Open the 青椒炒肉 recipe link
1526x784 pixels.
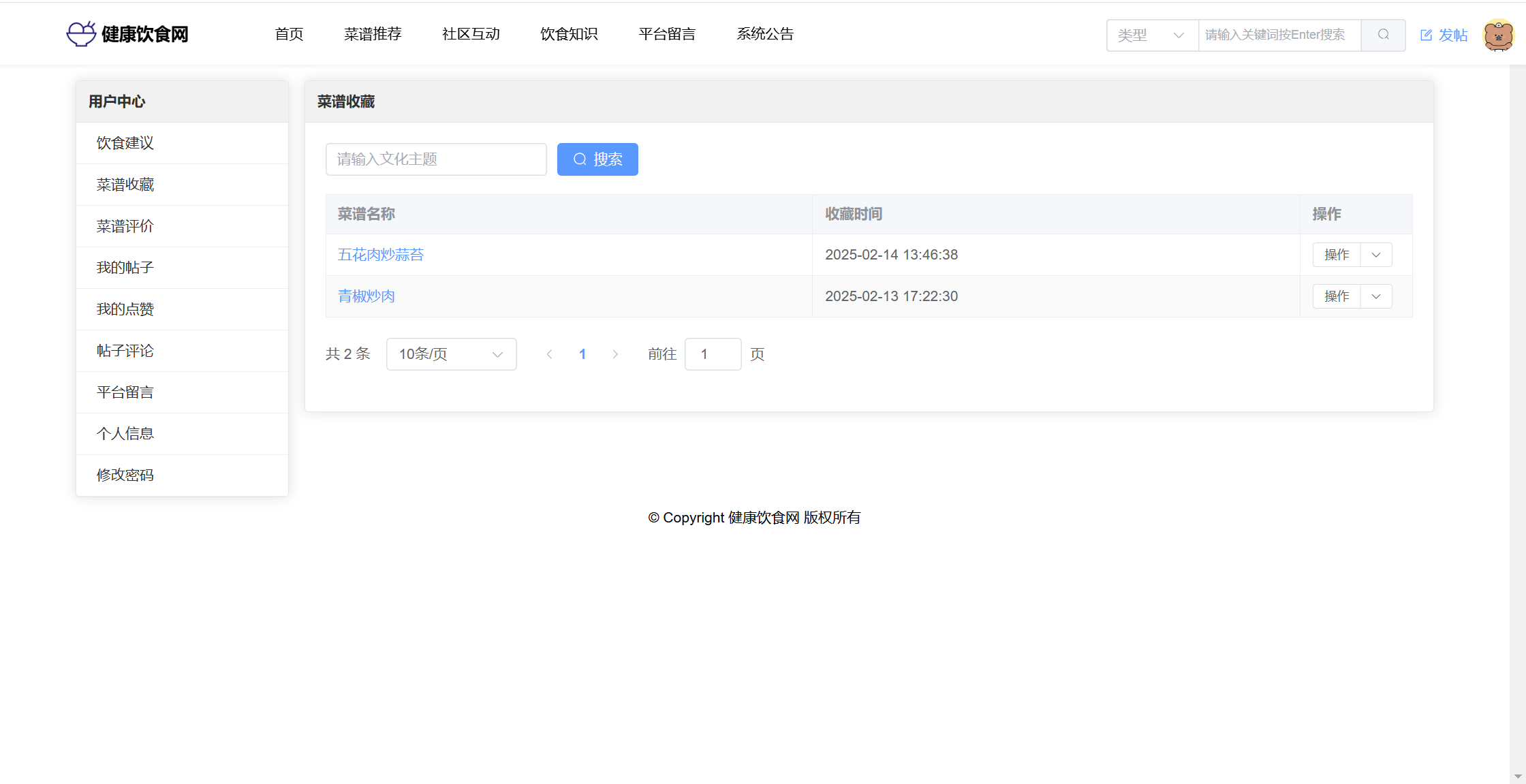point(367,296)
